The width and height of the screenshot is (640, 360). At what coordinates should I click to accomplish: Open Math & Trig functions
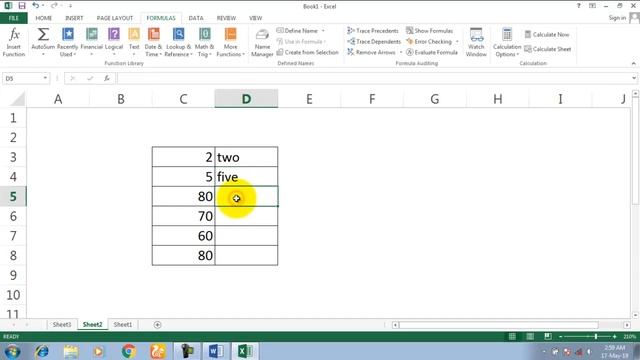204,42
